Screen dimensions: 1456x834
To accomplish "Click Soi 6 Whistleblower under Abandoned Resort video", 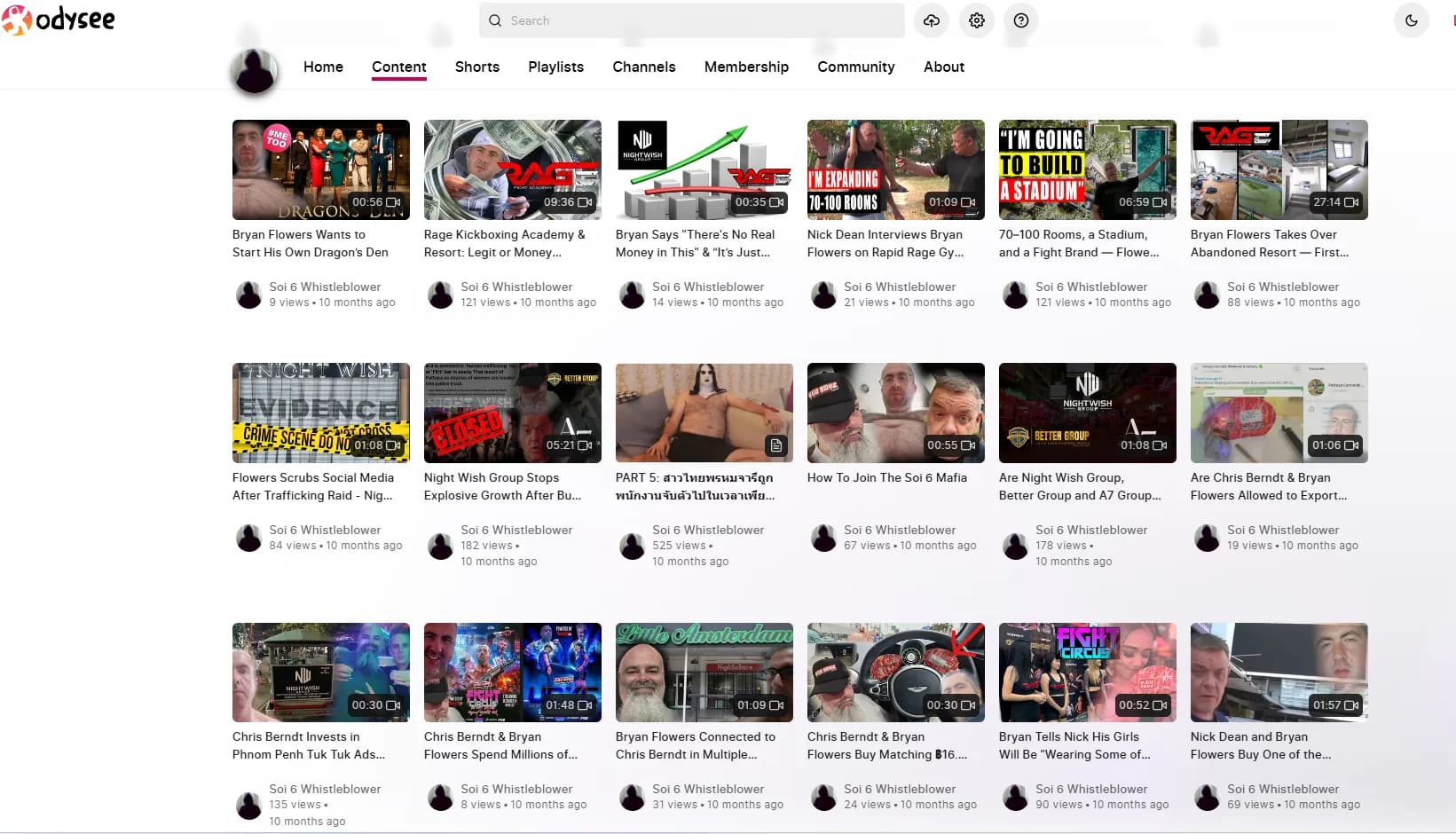I will tap(1283, 287).
